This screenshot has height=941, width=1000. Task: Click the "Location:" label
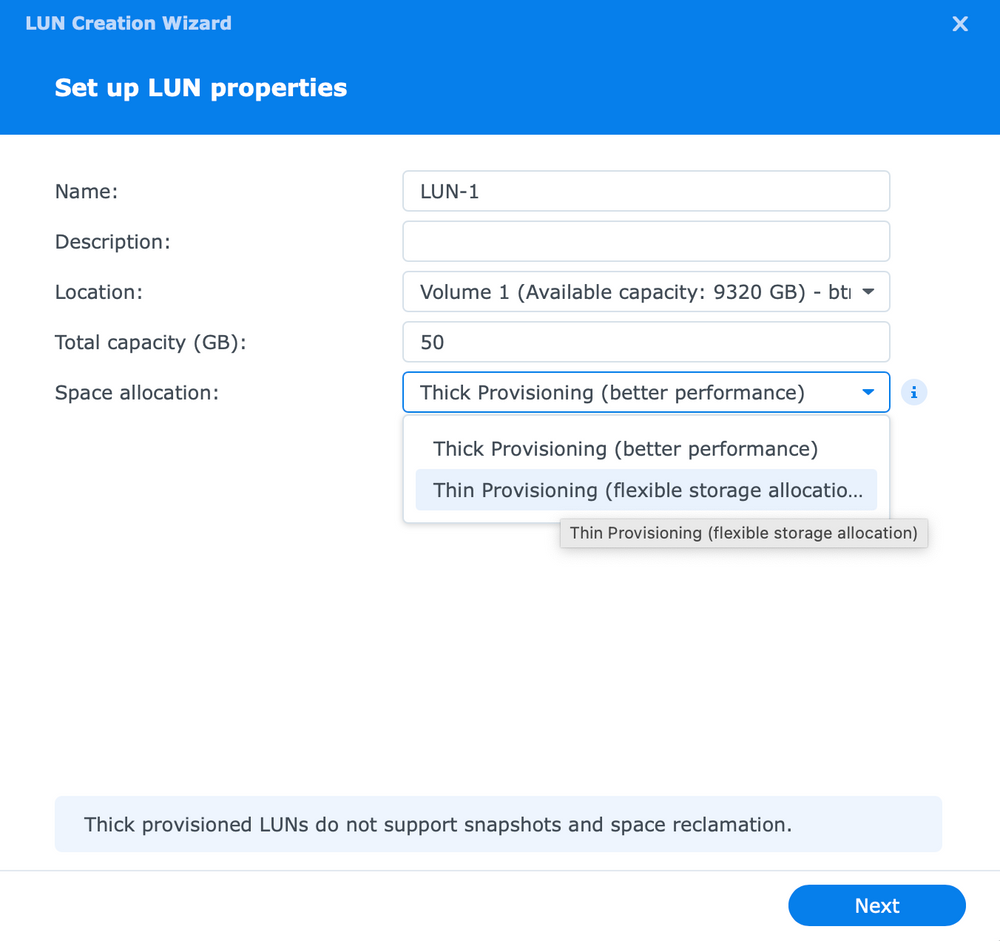point(99,292)
